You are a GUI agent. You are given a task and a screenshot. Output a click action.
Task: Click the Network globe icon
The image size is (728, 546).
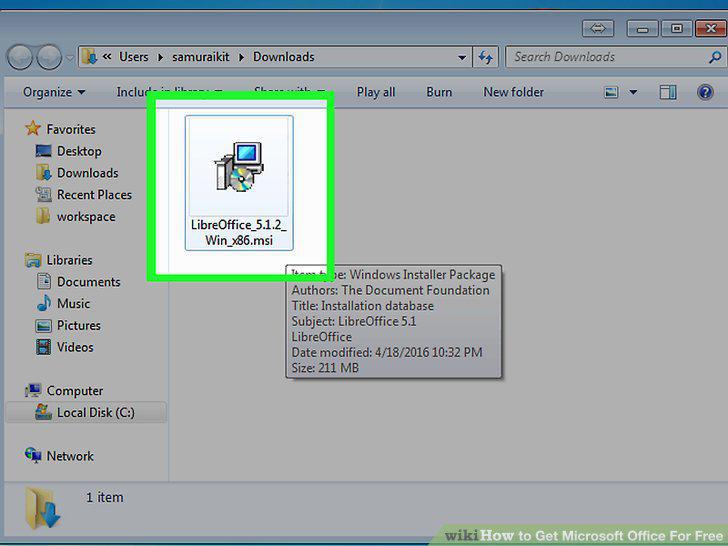(33, 455)
